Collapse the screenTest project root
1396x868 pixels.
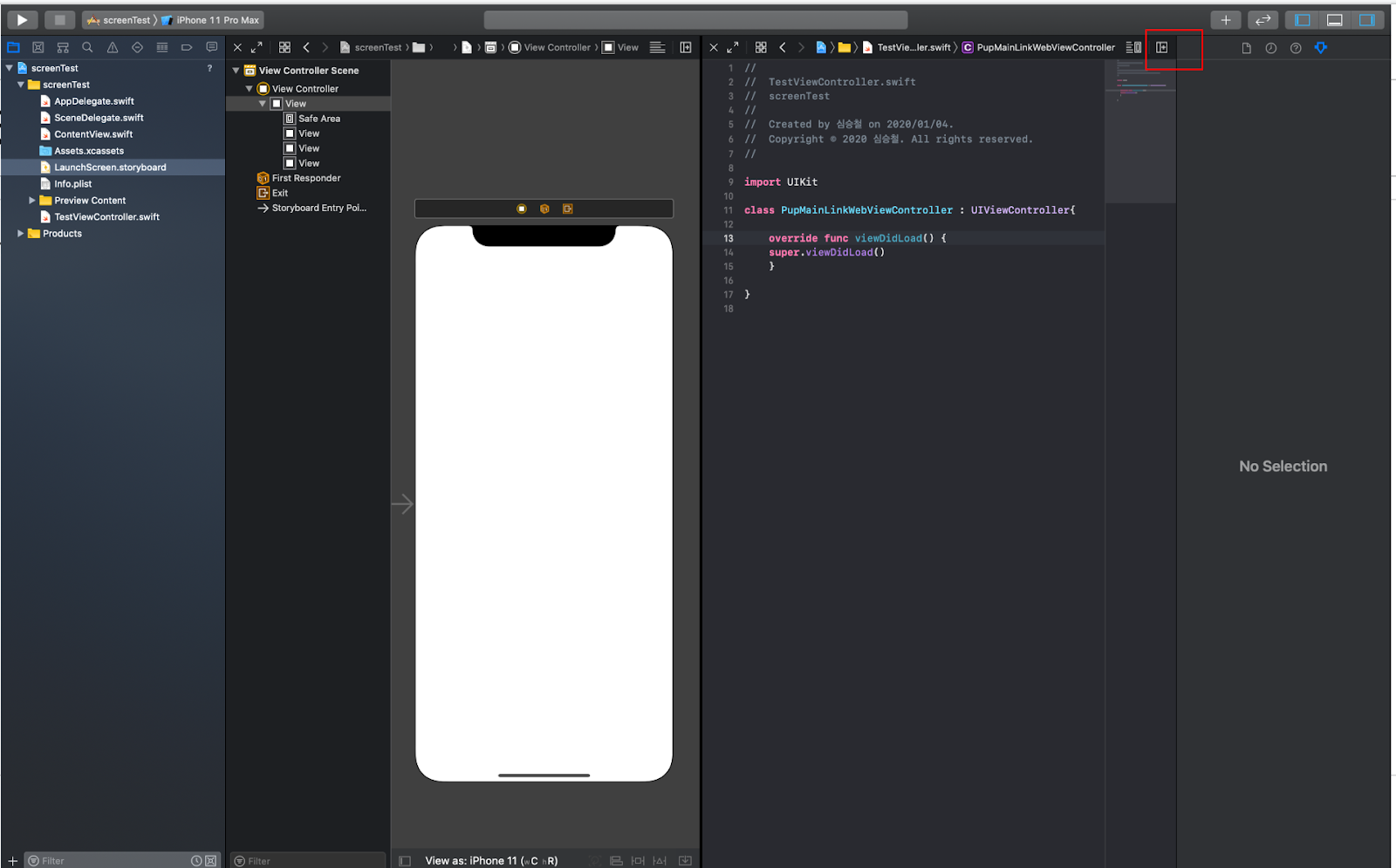click(10, 67)
